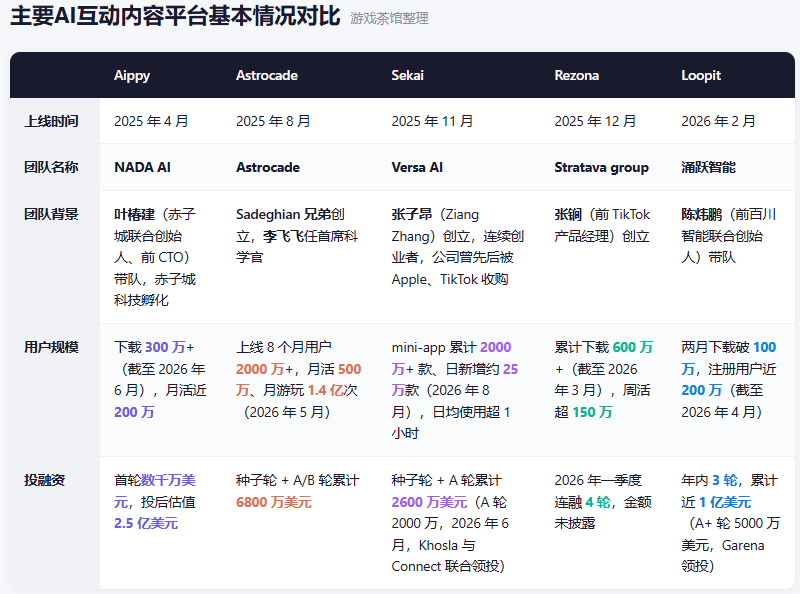This screenshot has width=800, height=594.
Task: Select the Astrocade column header
Action: coord(267,76)
